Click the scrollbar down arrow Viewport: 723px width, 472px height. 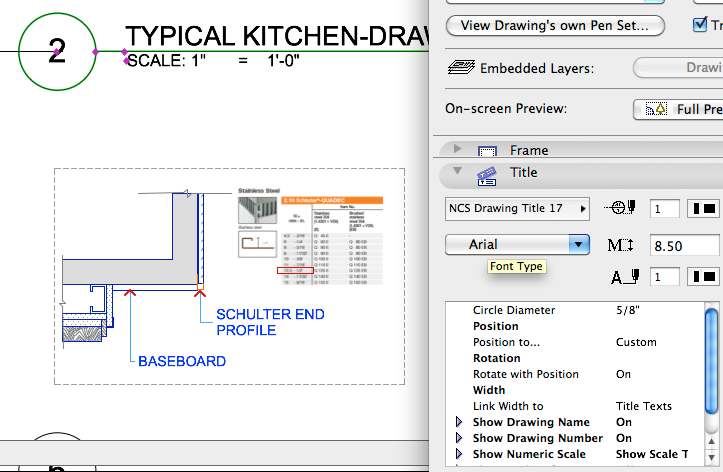click(x=711, y=457)
